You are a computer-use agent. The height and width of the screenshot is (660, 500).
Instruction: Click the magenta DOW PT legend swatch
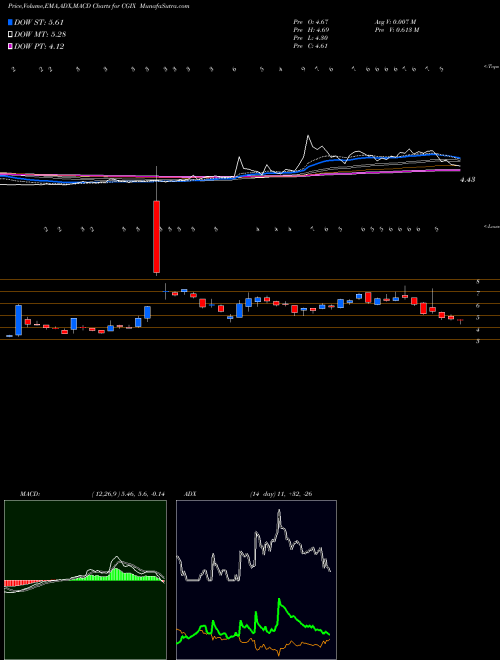(10, 46)
